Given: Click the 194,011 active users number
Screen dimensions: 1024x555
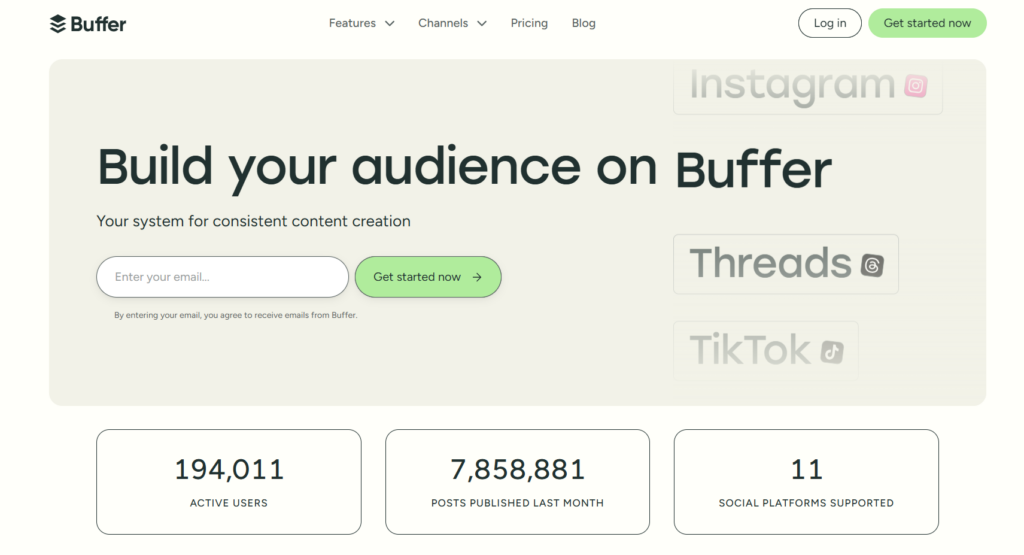Looking at the screenshot, I should (229, 469).
